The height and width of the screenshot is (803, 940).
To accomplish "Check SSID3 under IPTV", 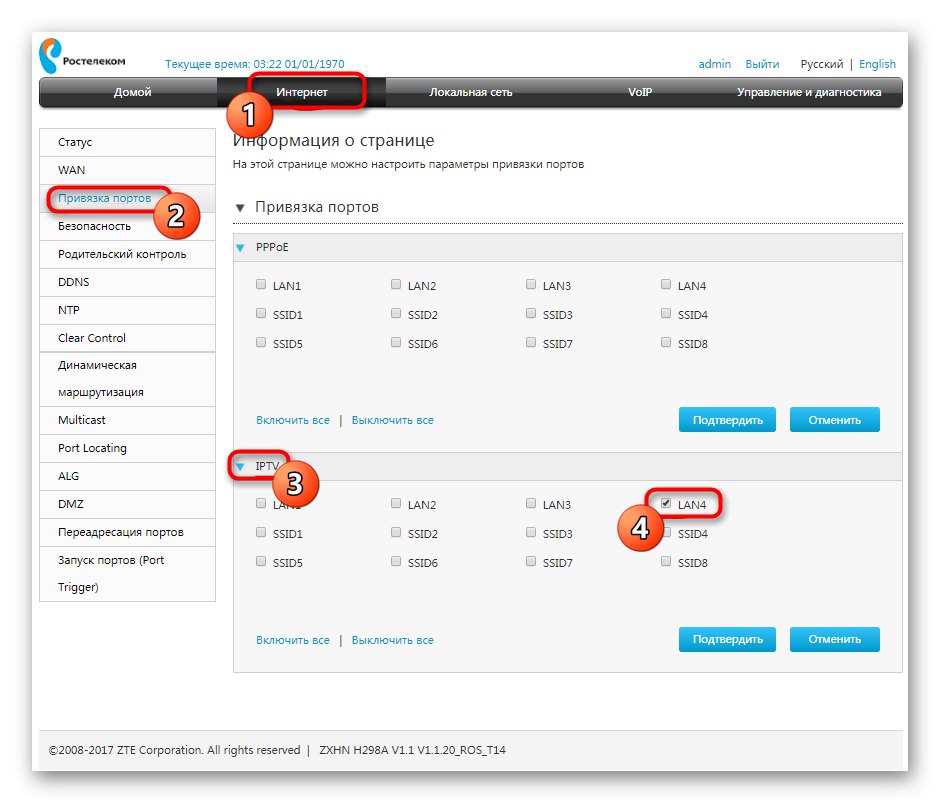I will [x=531, y=532].
